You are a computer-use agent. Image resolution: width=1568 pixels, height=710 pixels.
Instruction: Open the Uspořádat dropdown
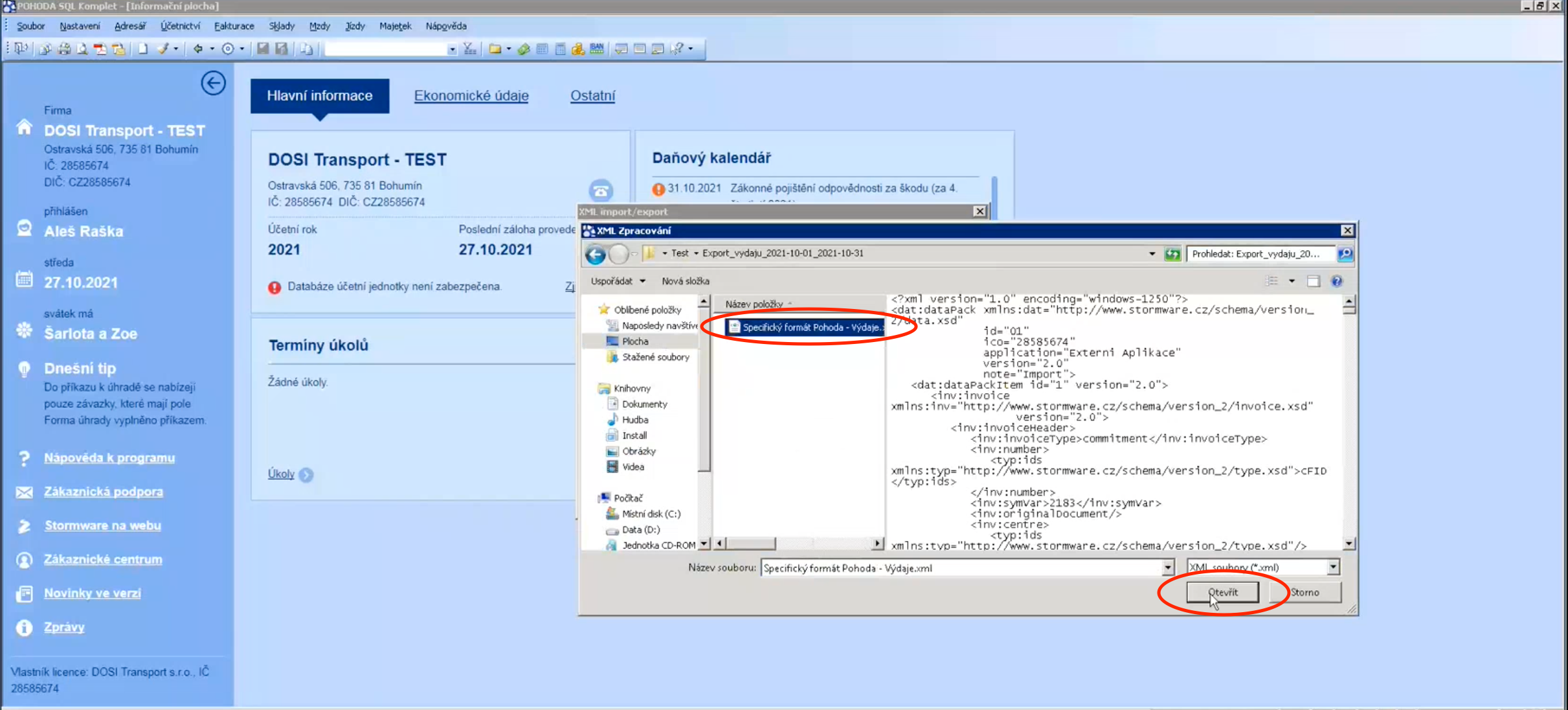click(x=618, y=281)
